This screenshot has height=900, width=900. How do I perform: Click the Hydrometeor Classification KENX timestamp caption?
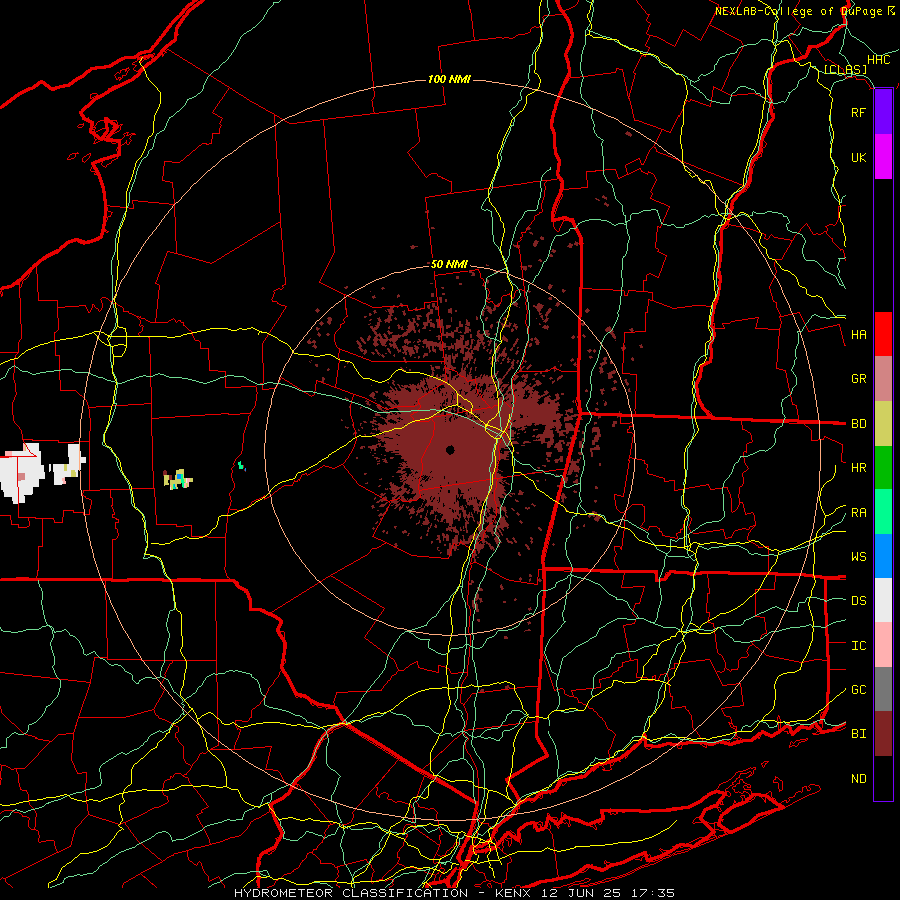tap(455, 893)
